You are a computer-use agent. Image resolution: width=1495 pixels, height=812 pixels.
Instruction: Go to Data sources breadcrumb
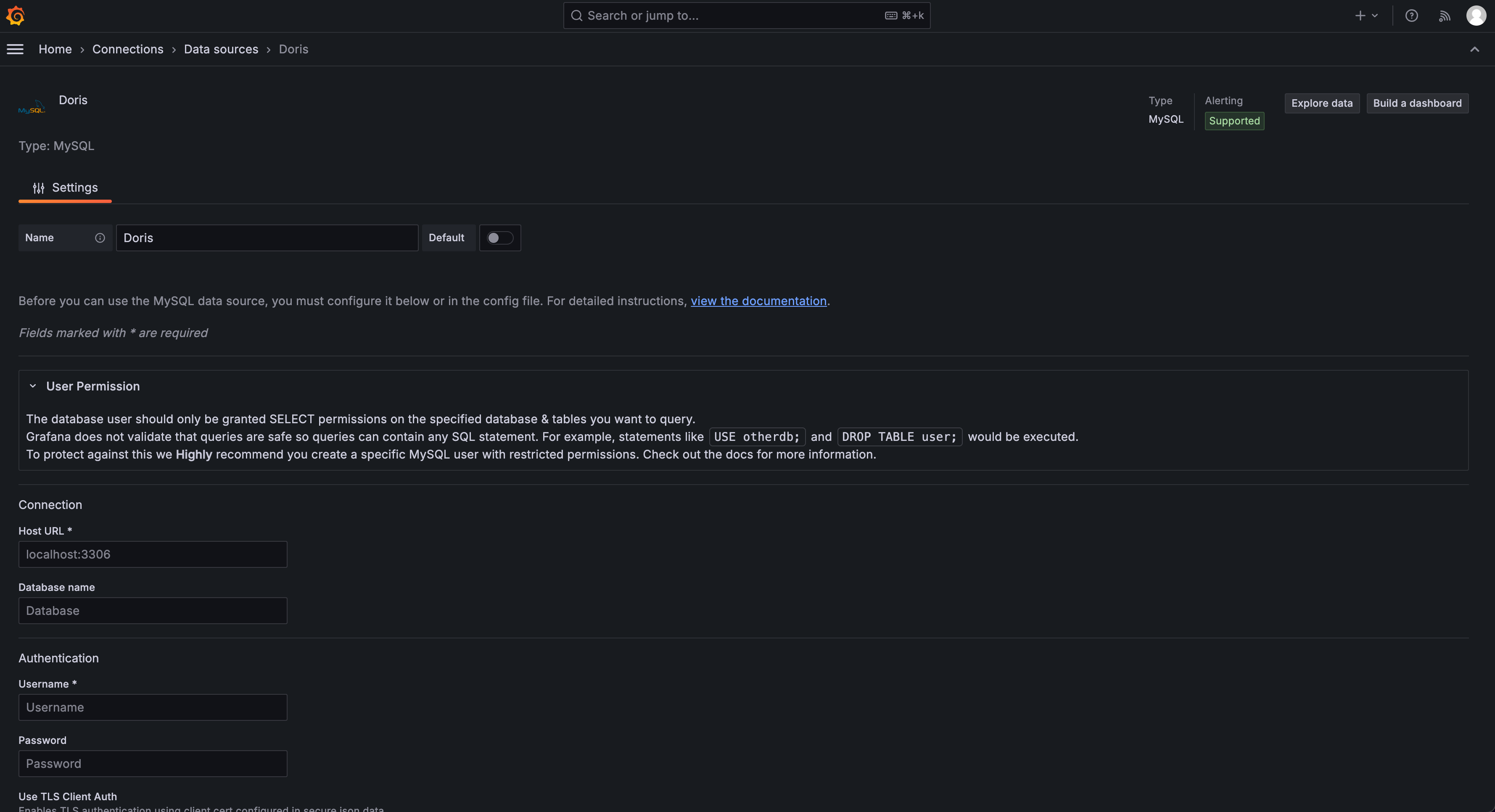point(221,49)
